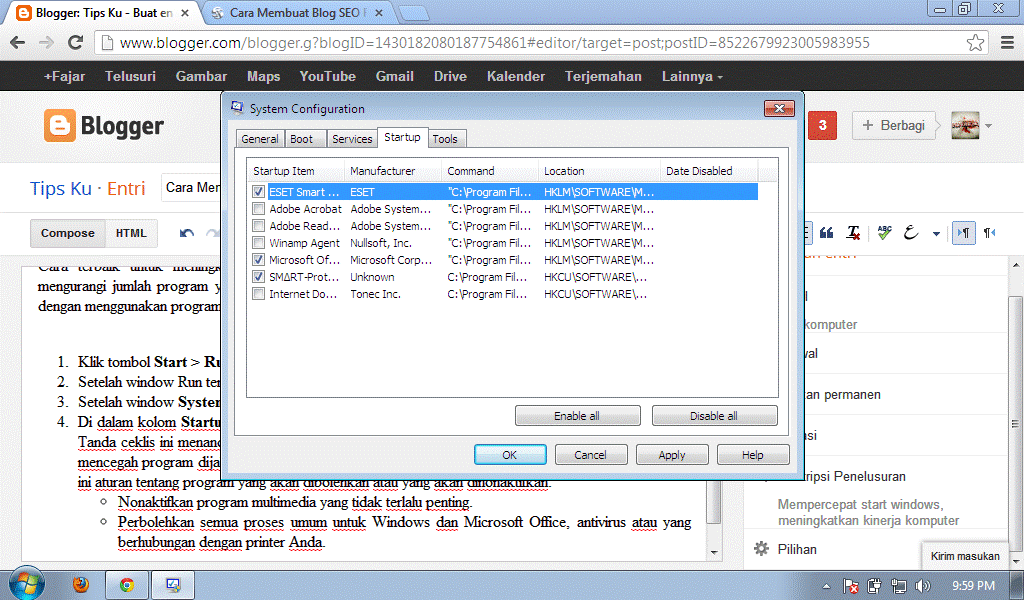Open Firefox from the taskbar
The image size is (1024, 600).
pyautogui.click(x=80, y=584)
